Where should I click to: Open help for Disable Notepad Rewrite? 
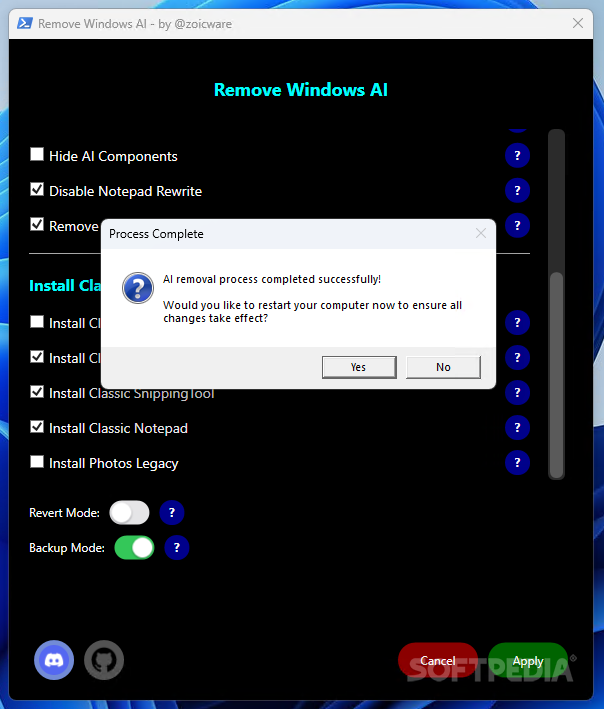(517, 190)
